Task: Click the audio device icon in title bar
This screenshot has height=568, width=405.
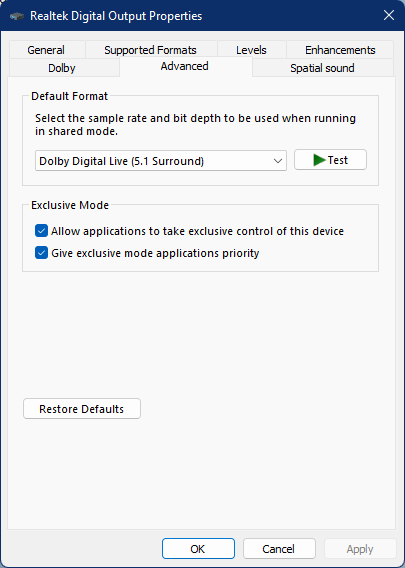Action: tap(17, 16)
